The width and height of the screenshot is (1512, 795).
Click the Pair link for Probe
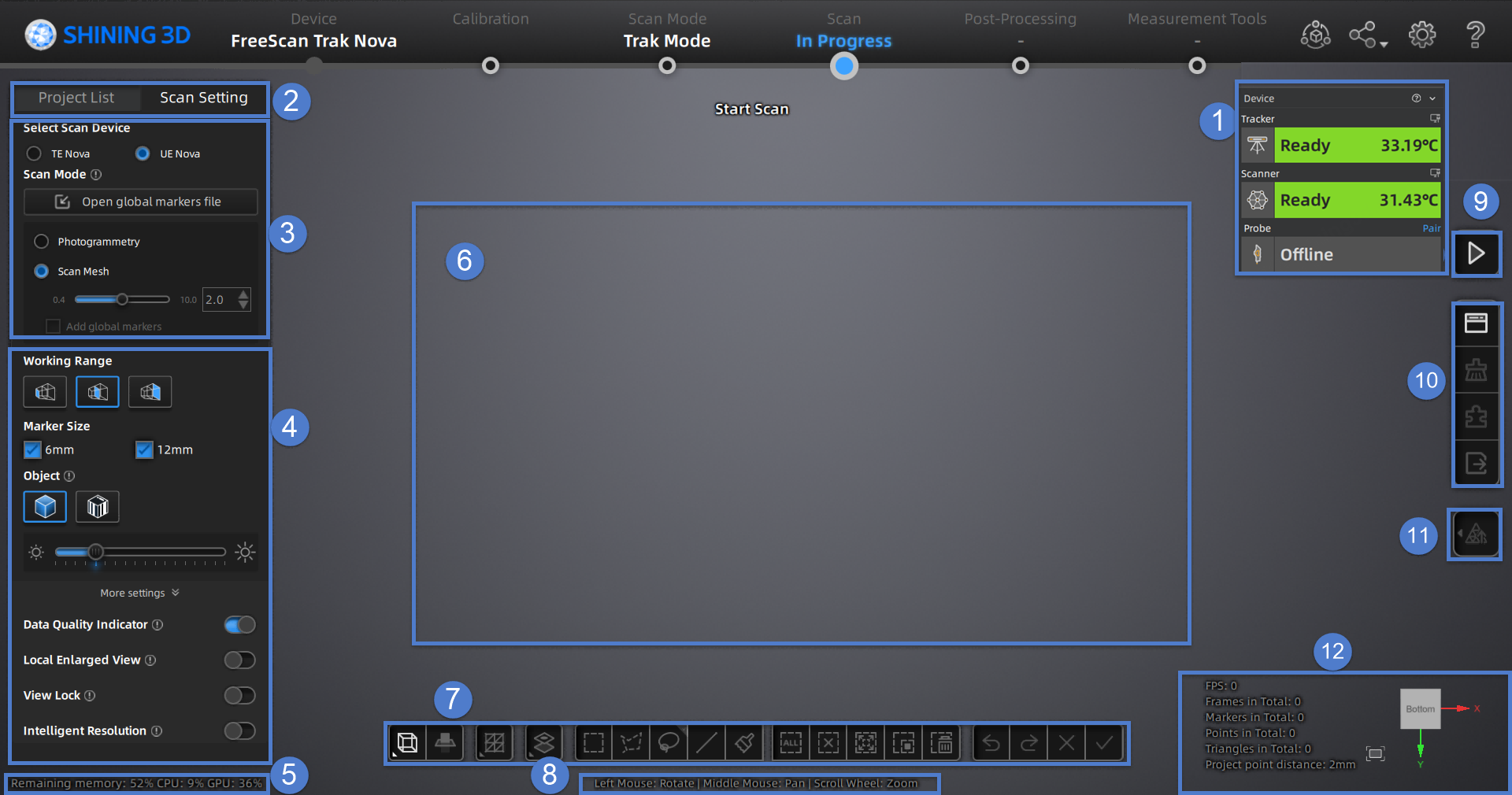click(1431, 228)
